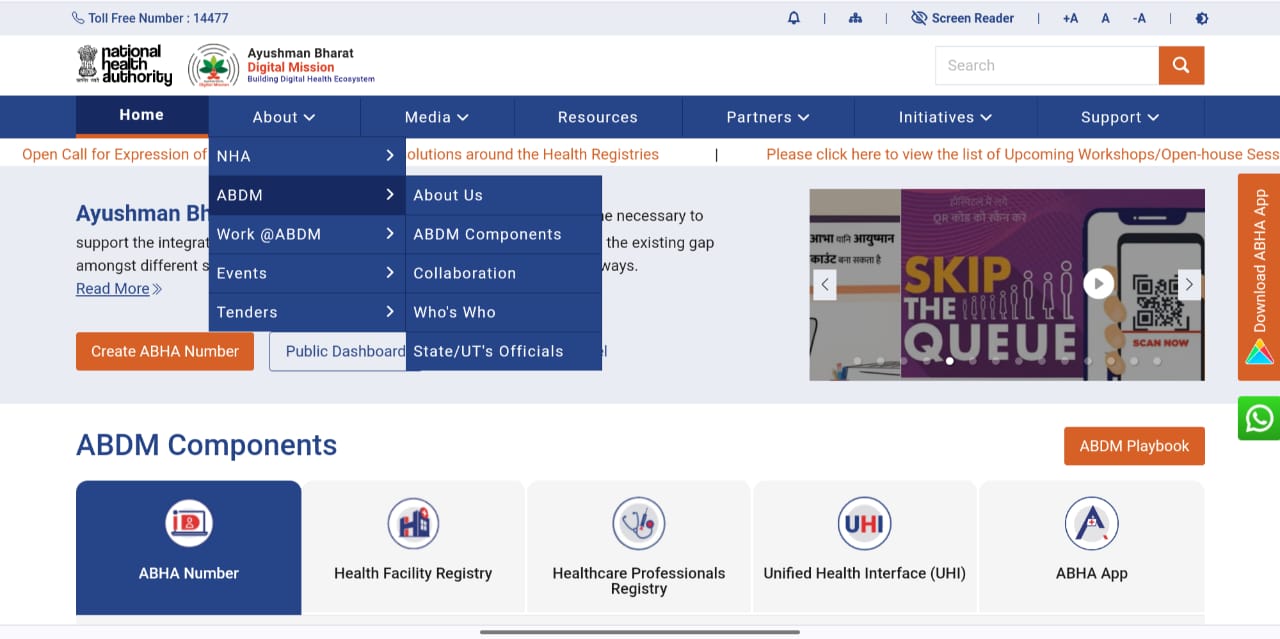Image resolution: width=1280 pixels, height=639 pixels.
Task: Expand the NHA submenu item
Action: (x=306, y=156)
